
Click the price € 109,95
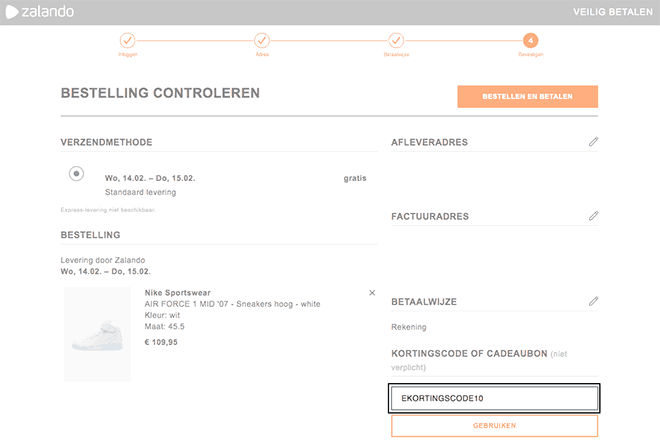(x=161, y=342)
